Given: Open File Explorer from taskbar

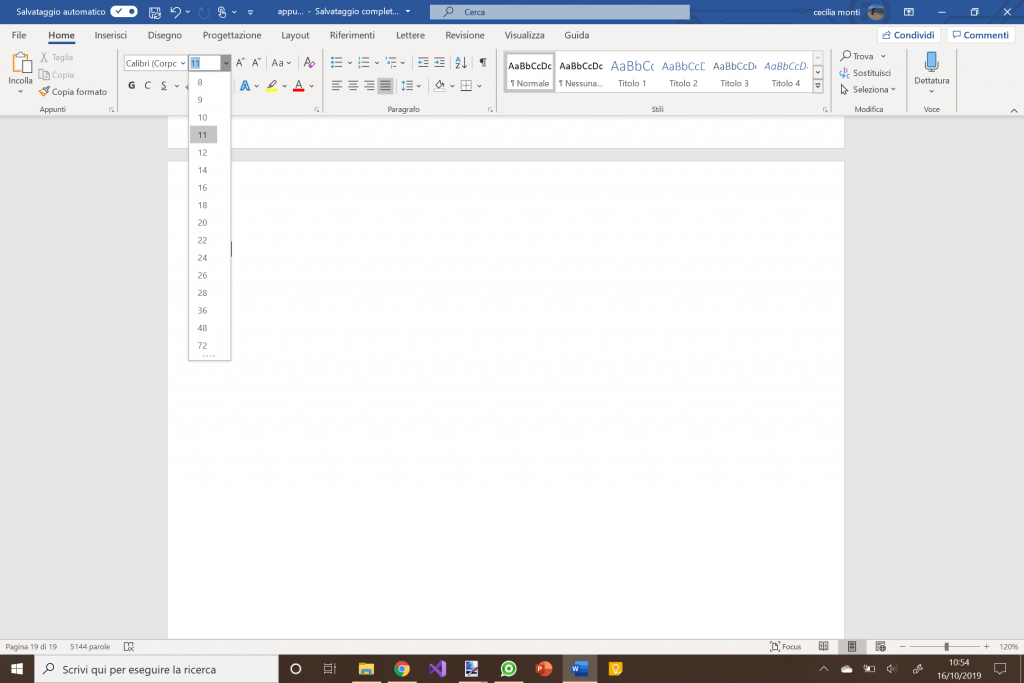Looking at the screenshot, I should (x=366, y=669).
